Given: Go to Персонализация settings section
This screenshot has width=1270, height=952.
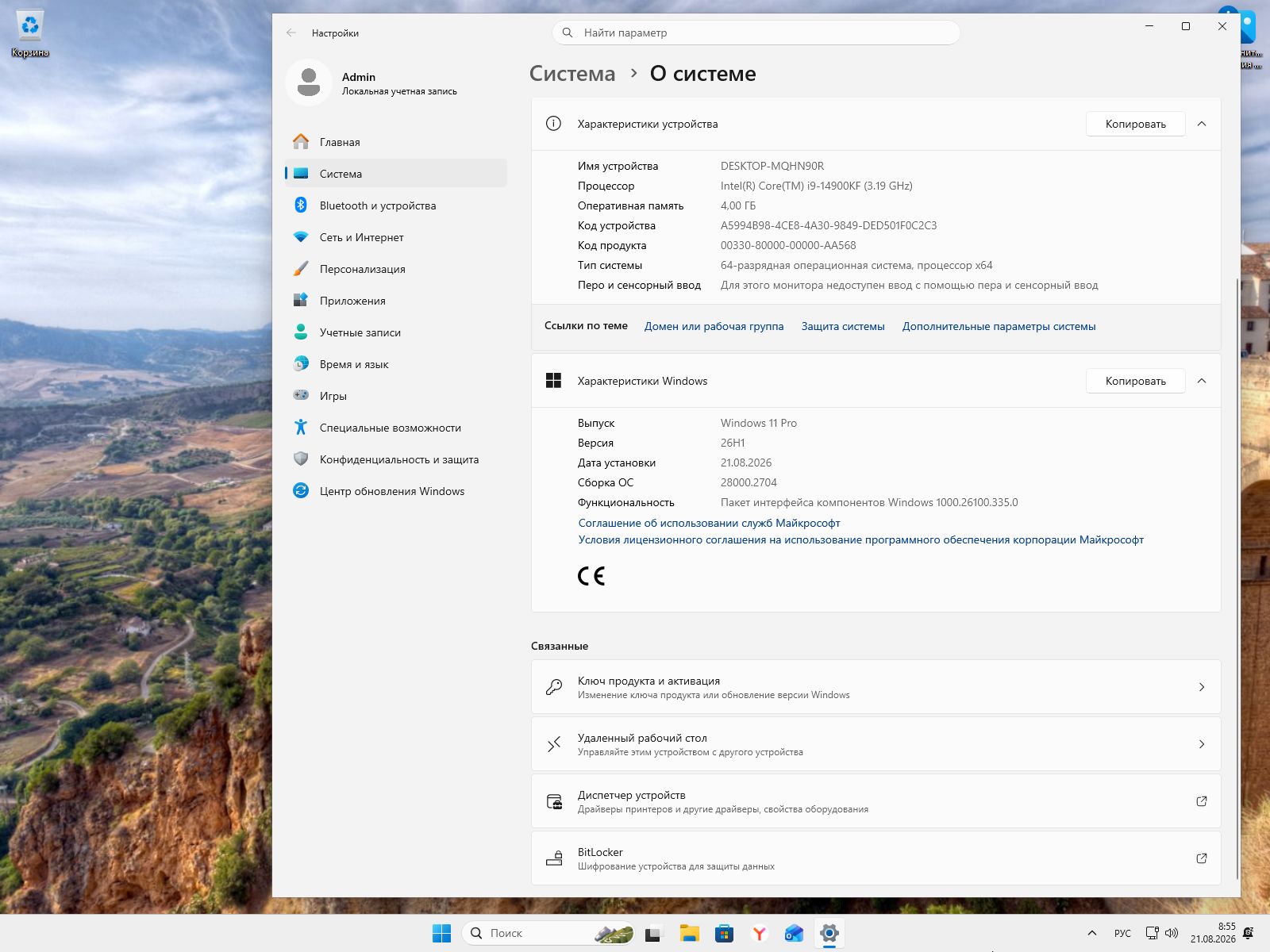Looking at the screenshot, I should click(x=396, y=269).
